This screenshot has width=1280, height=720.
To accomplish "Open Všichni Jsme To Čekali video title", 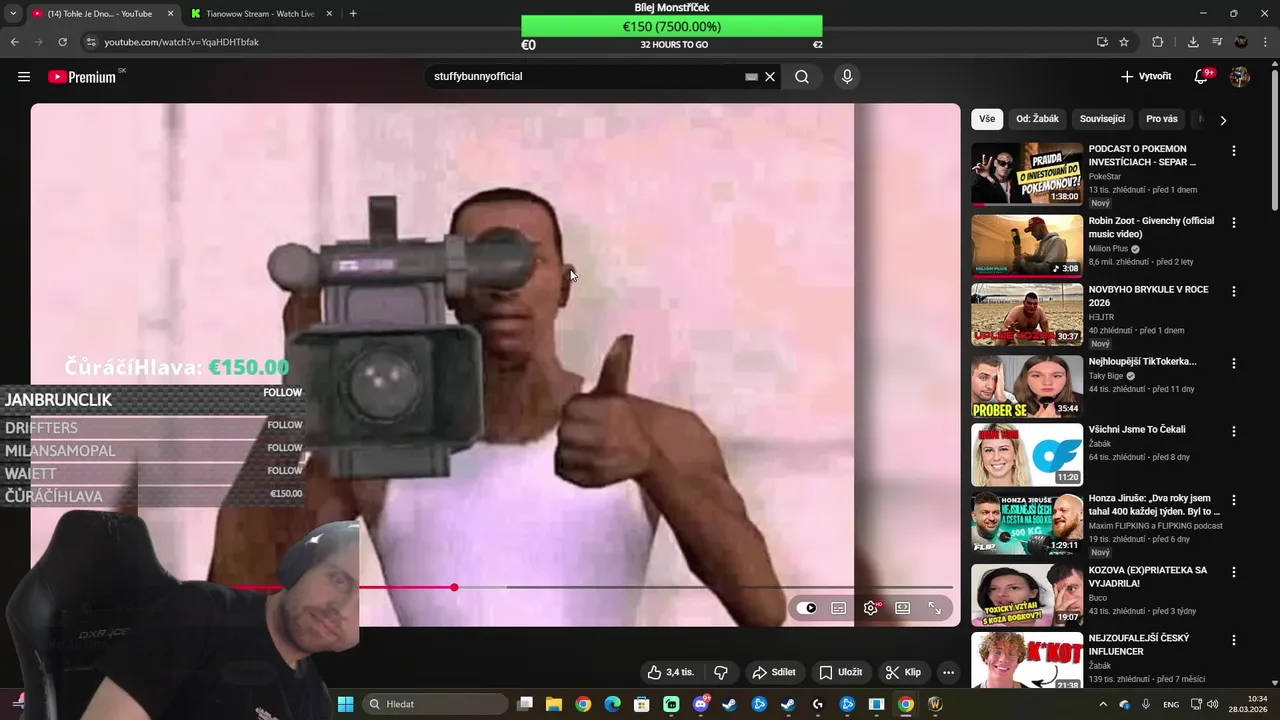I will [x=1137, y=429].
